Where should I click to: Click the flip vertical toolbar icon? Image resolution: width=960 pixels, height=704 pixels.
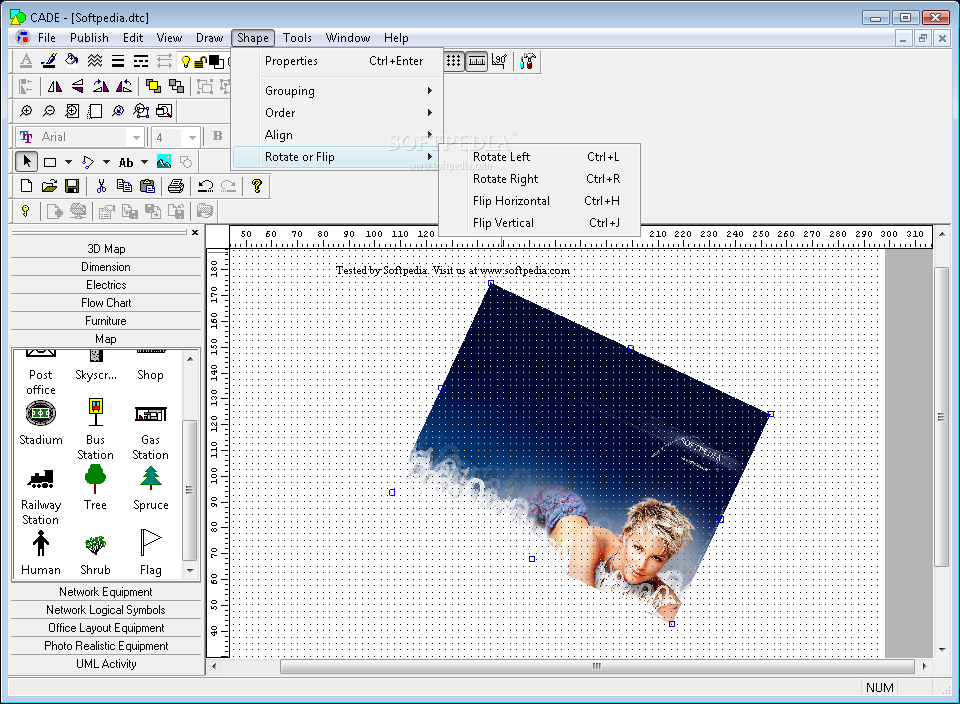(77, 86)
